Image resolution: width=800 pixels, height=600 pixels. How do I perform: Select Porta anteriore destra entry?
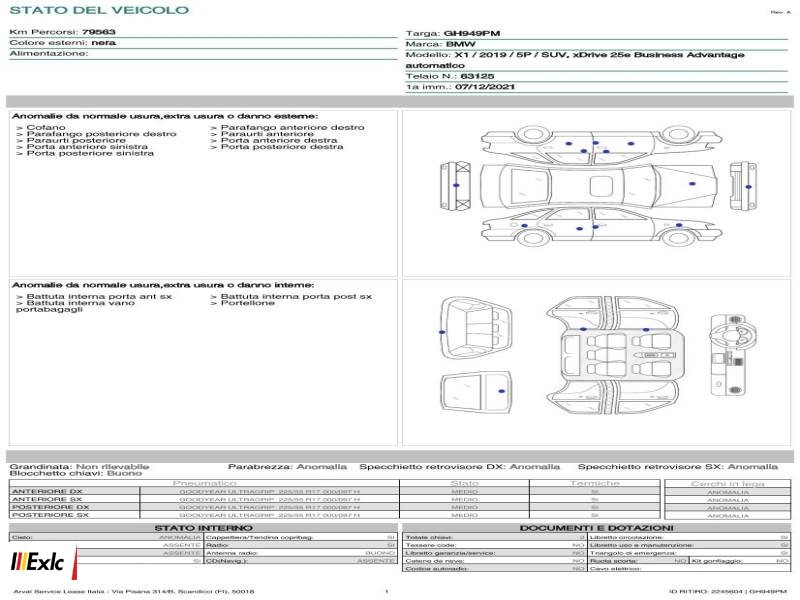[x=273, y=140]
